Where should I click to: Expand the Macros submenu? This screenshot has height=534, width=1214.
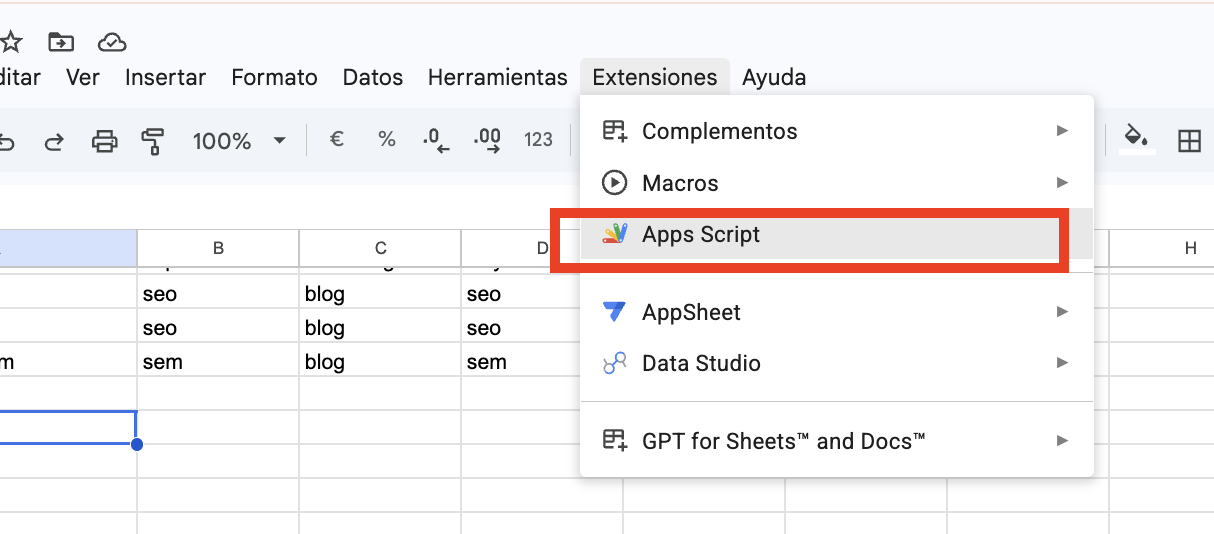[837, 183]
